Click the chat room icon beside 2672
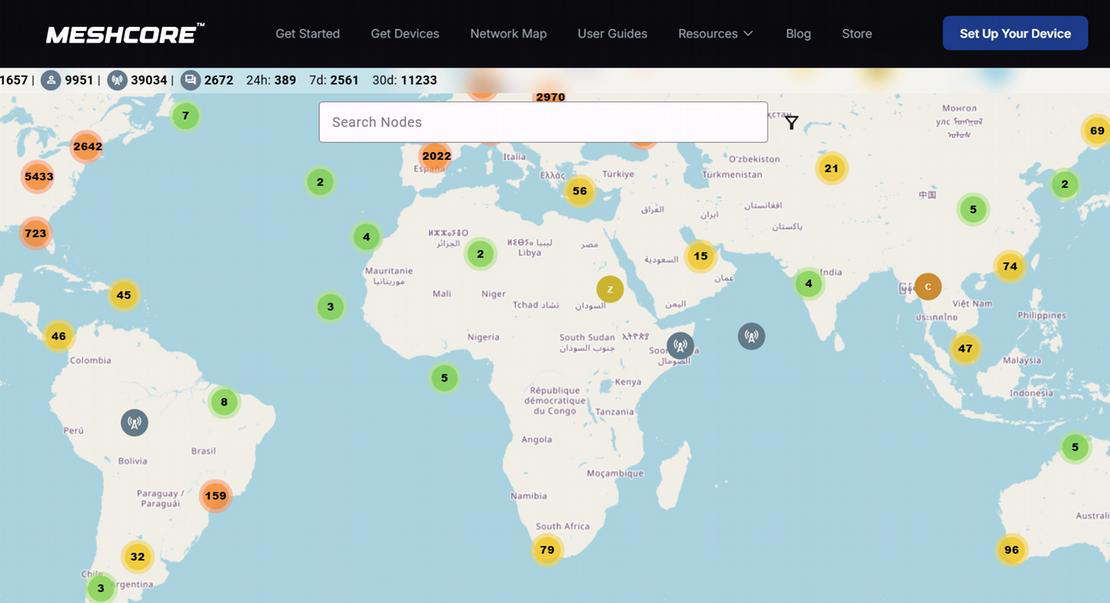 tap(190, 80)
